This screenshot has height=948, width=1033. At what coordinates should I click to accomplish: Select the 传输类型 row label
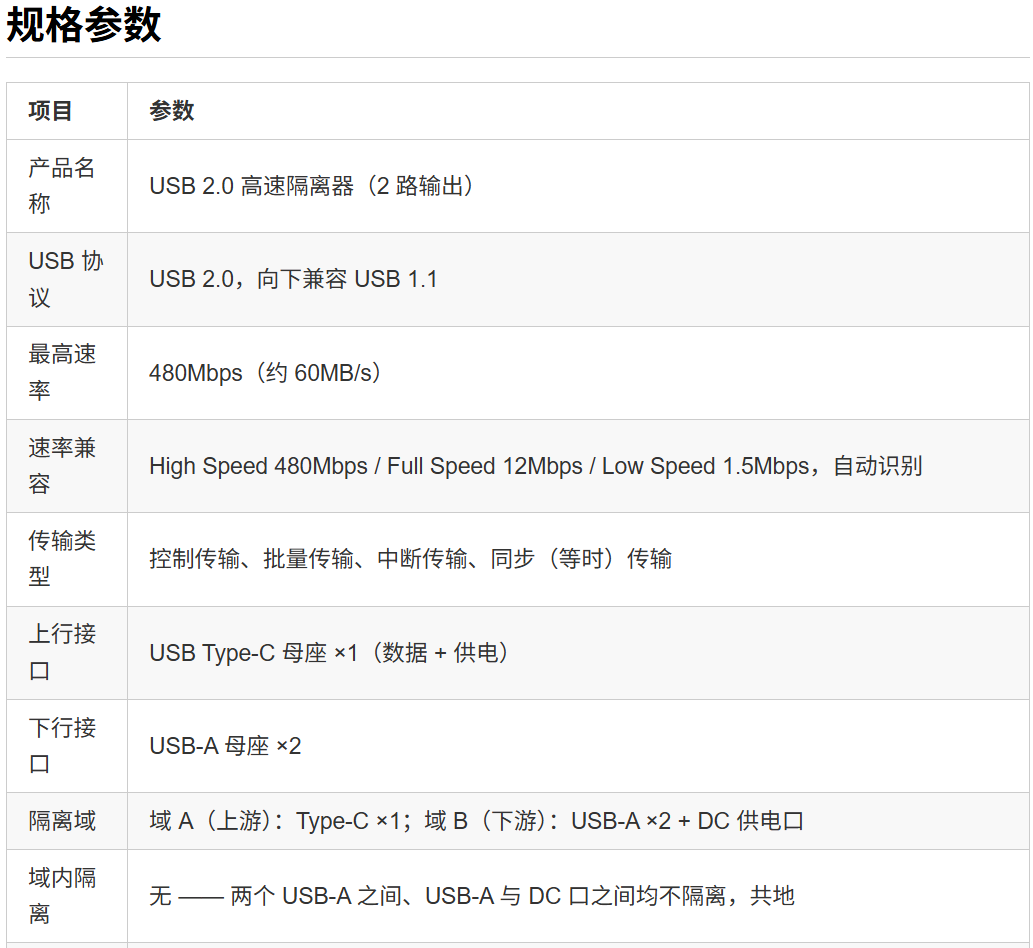[x=62, y=559]
